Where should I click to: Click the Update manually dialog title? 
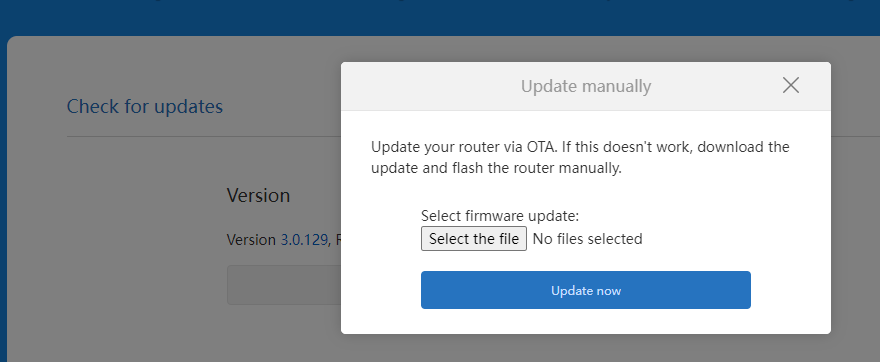[x=586, y=86]
